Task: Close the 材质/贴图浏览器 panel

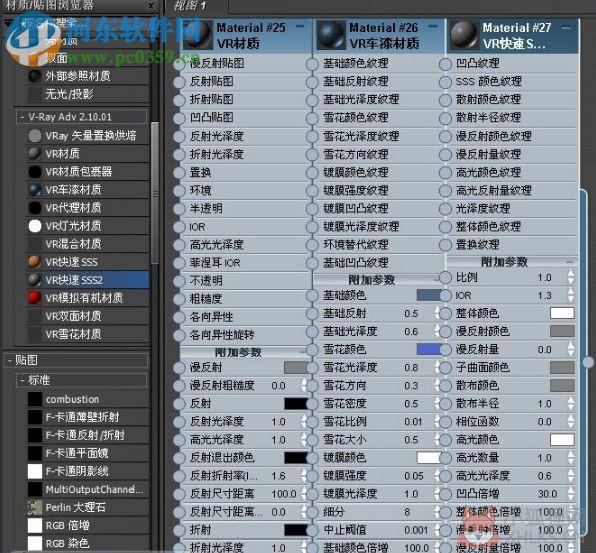Action: pos(151,5)
